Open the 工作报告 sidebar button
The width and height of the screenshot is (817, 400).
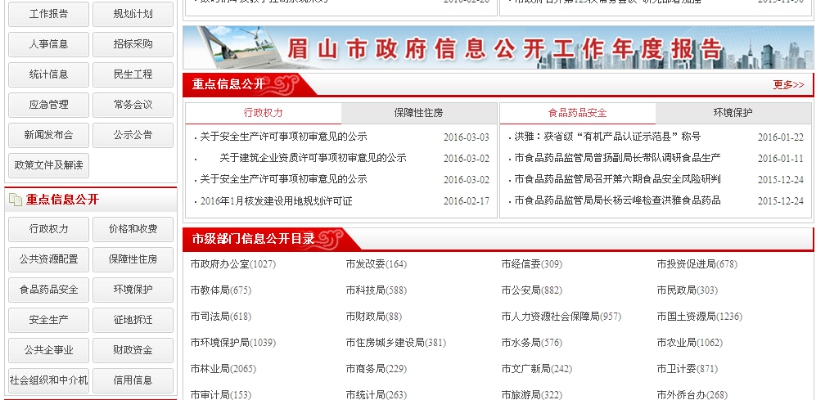click(x=48, y=14)
